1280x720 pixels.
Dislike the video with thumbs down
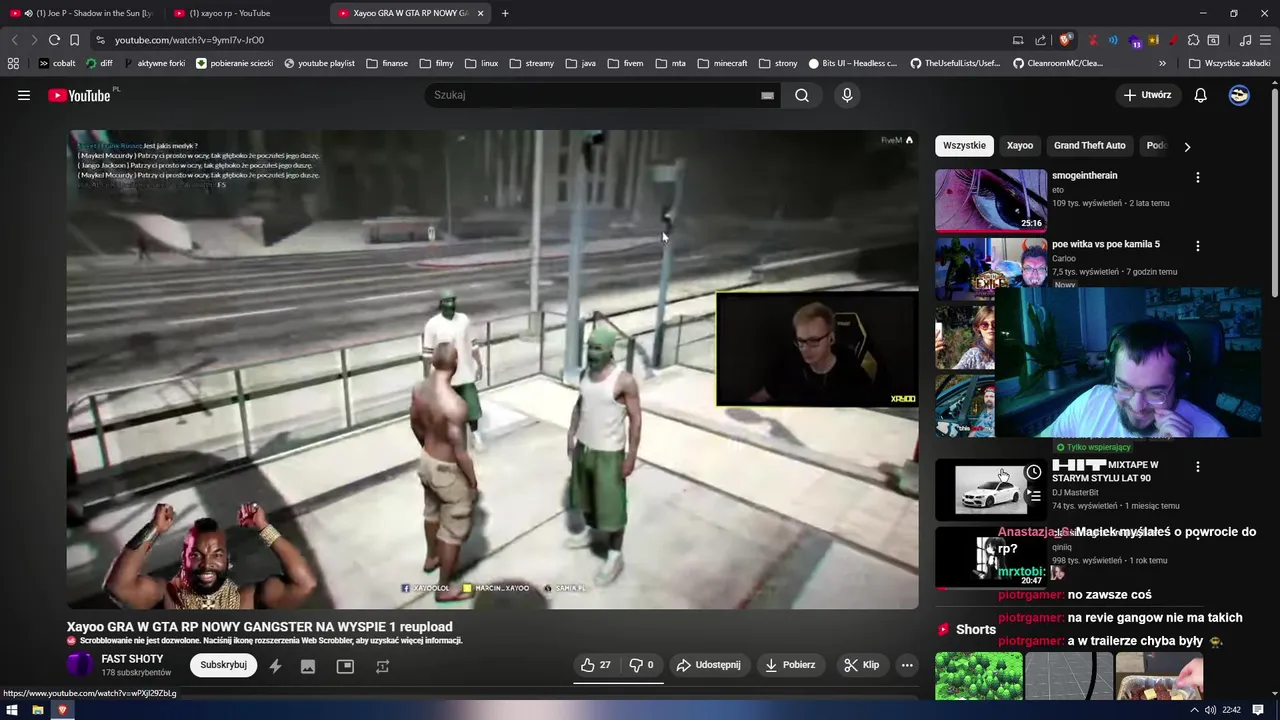pos(641,665)
